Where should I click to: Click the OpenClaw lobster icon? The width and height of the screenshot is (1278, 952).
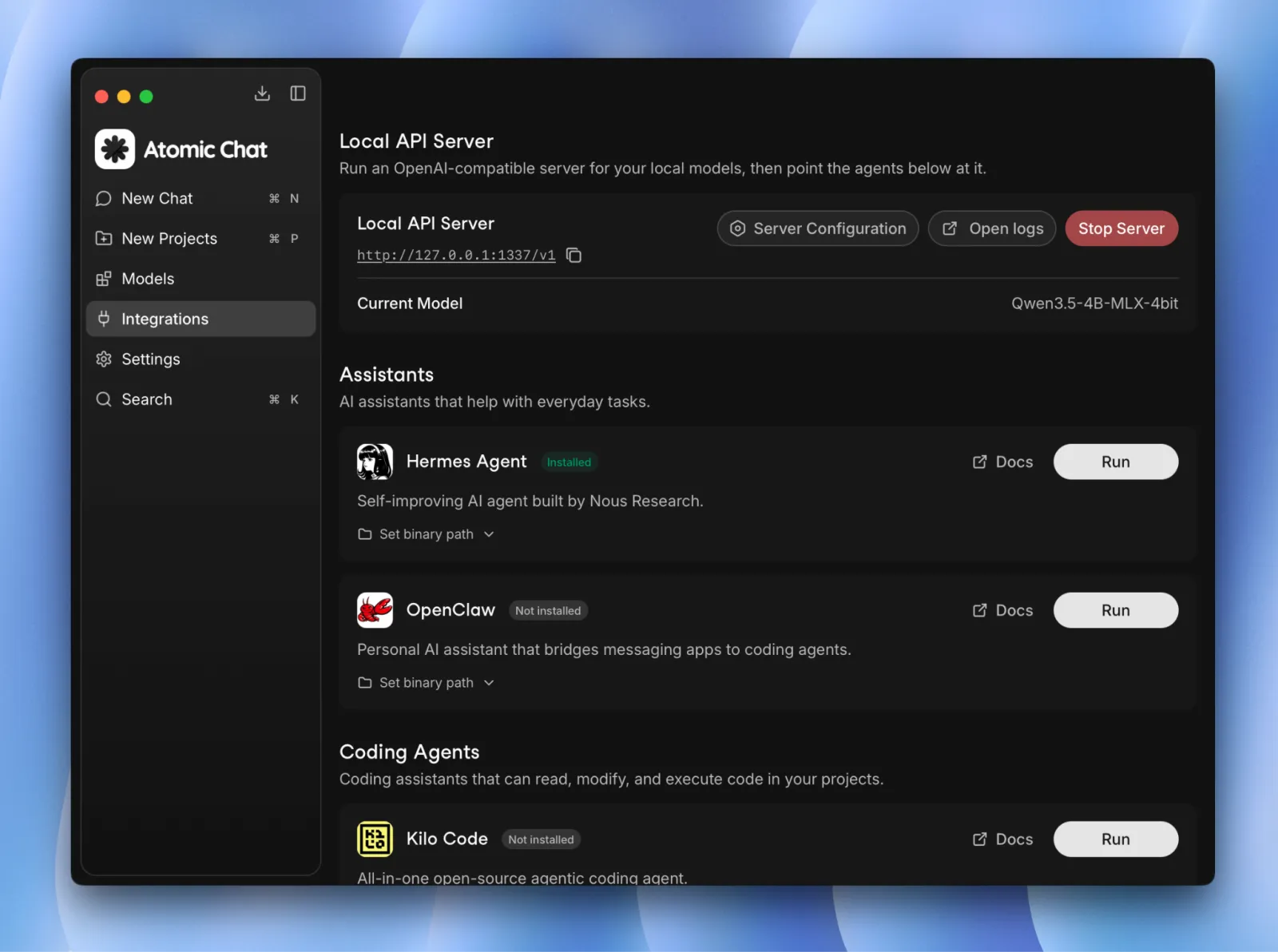[375, 610]
